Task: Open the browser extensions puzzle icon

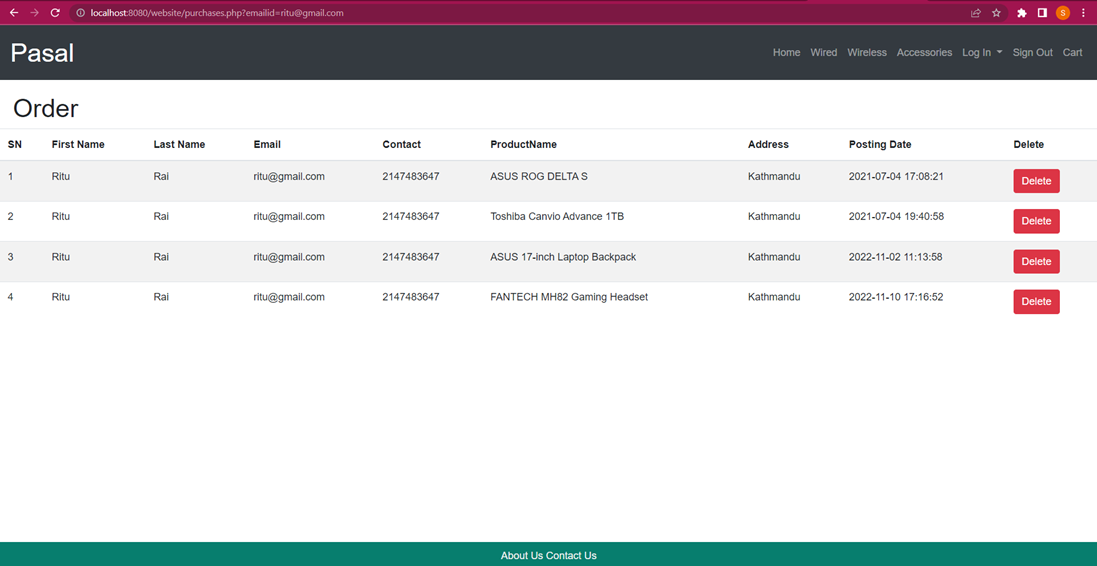Action: click(x=1021, y=13)
